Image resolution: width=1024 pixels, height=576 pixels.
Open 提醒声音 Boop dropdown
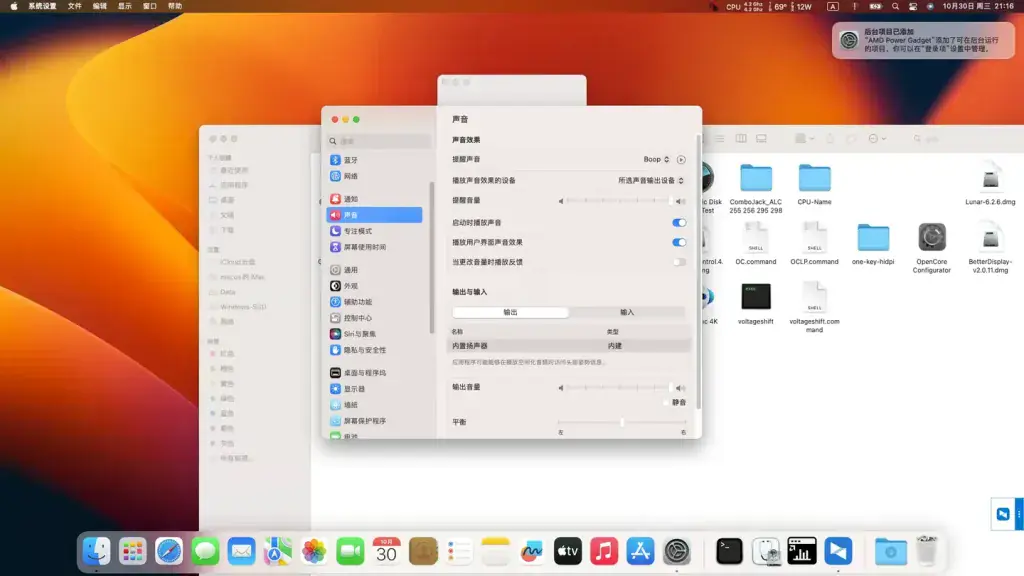click(x=656, y=159)
